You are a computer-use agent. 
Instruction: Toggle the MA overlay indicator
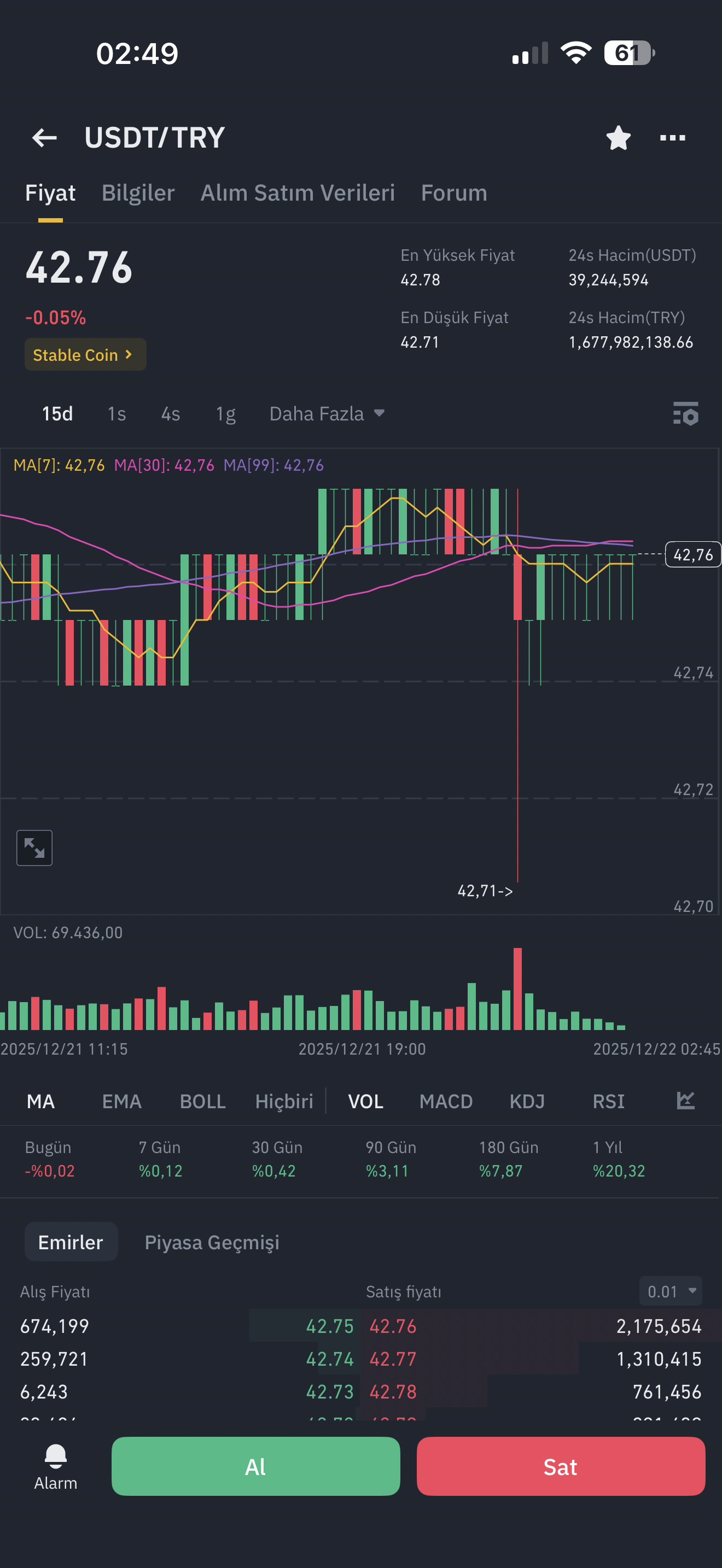[41, 1101]
